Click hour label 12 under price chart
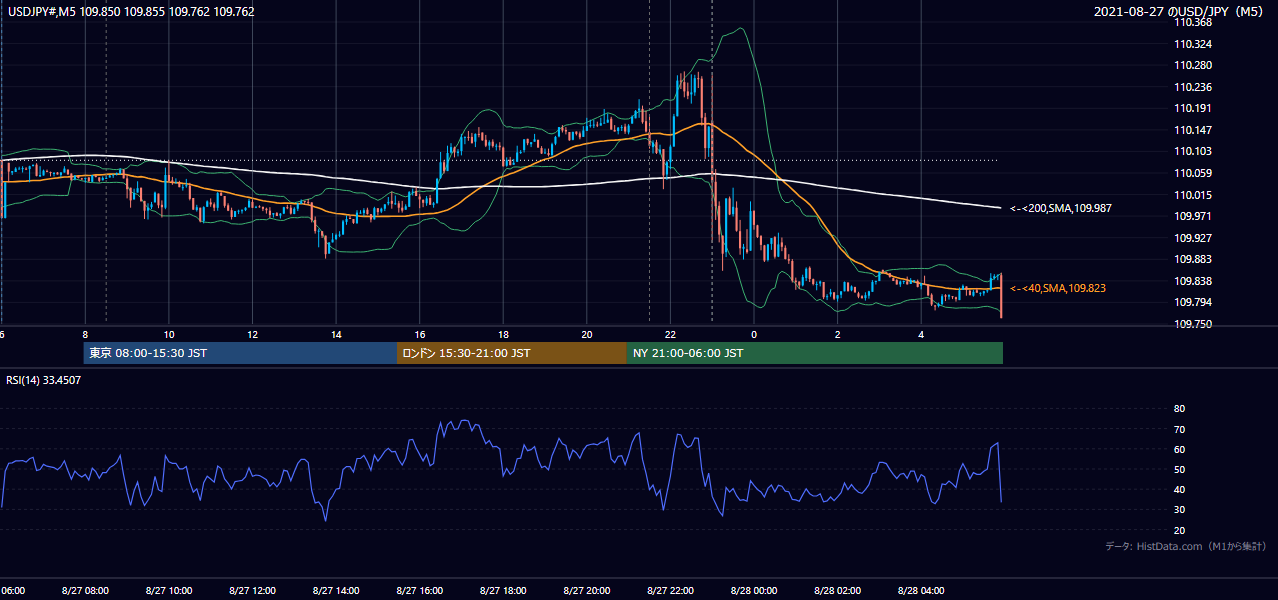 [253, 334]
